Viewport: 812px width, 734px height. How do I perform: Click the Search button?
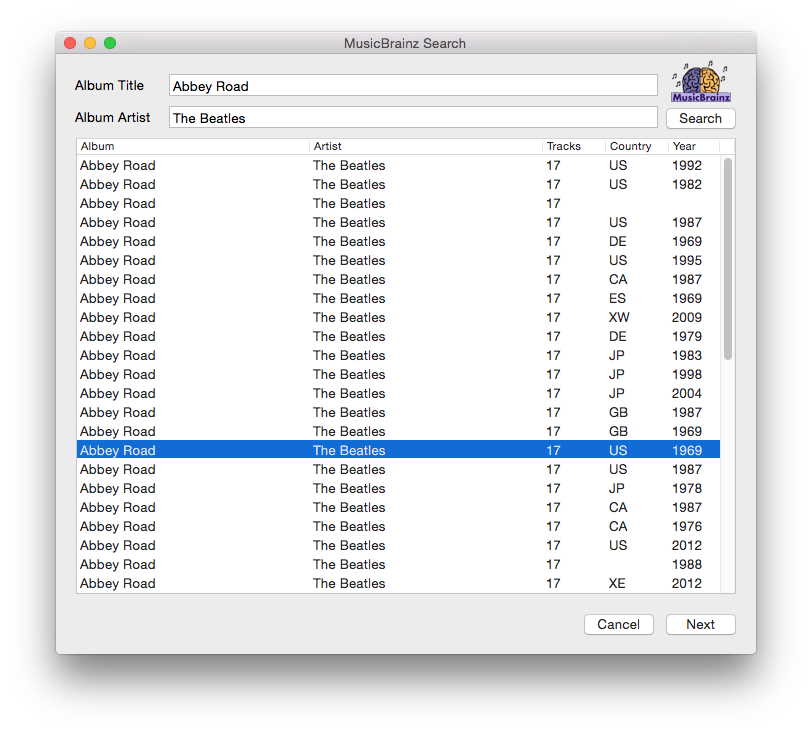click(x=700, y=118)
